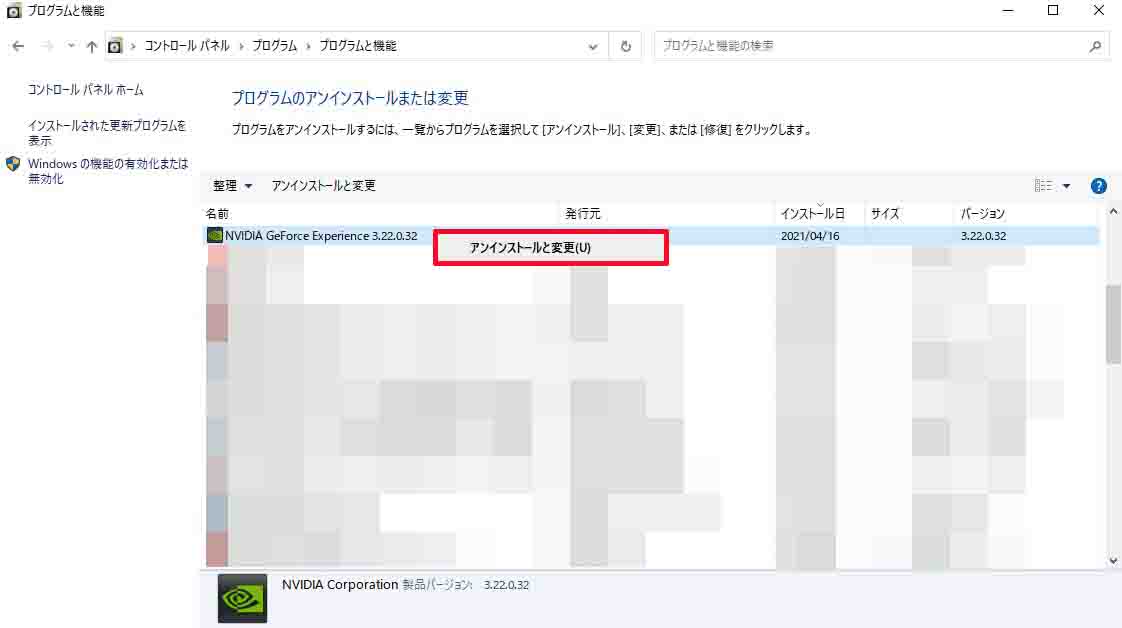Select NVIDIA GeForce Experience 3.22.0.32 row

tap(651, 235)
